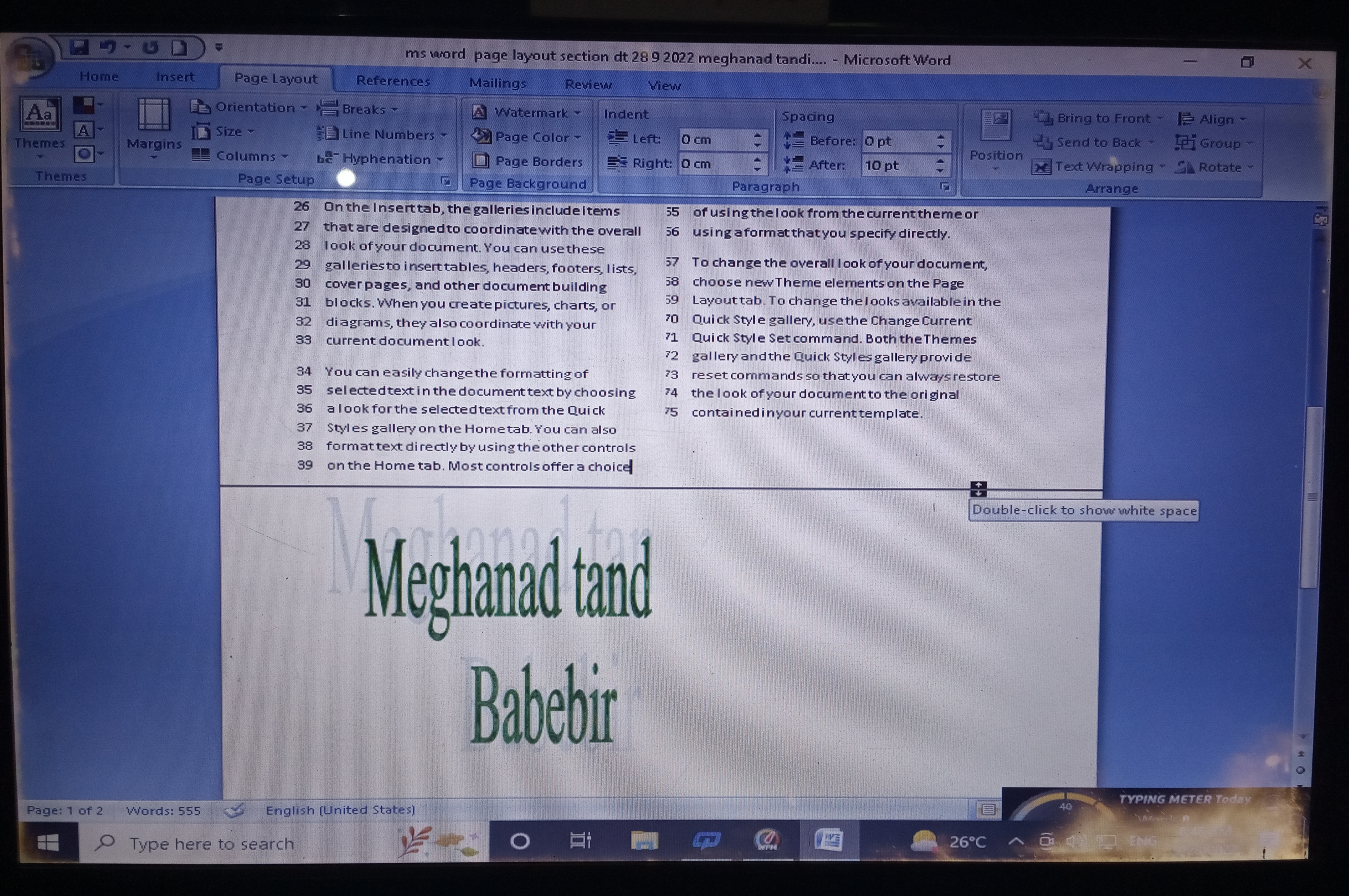1349x896 pixels.
Task: Open Theme Colors icon in Themes group
Action: [85, 106]
